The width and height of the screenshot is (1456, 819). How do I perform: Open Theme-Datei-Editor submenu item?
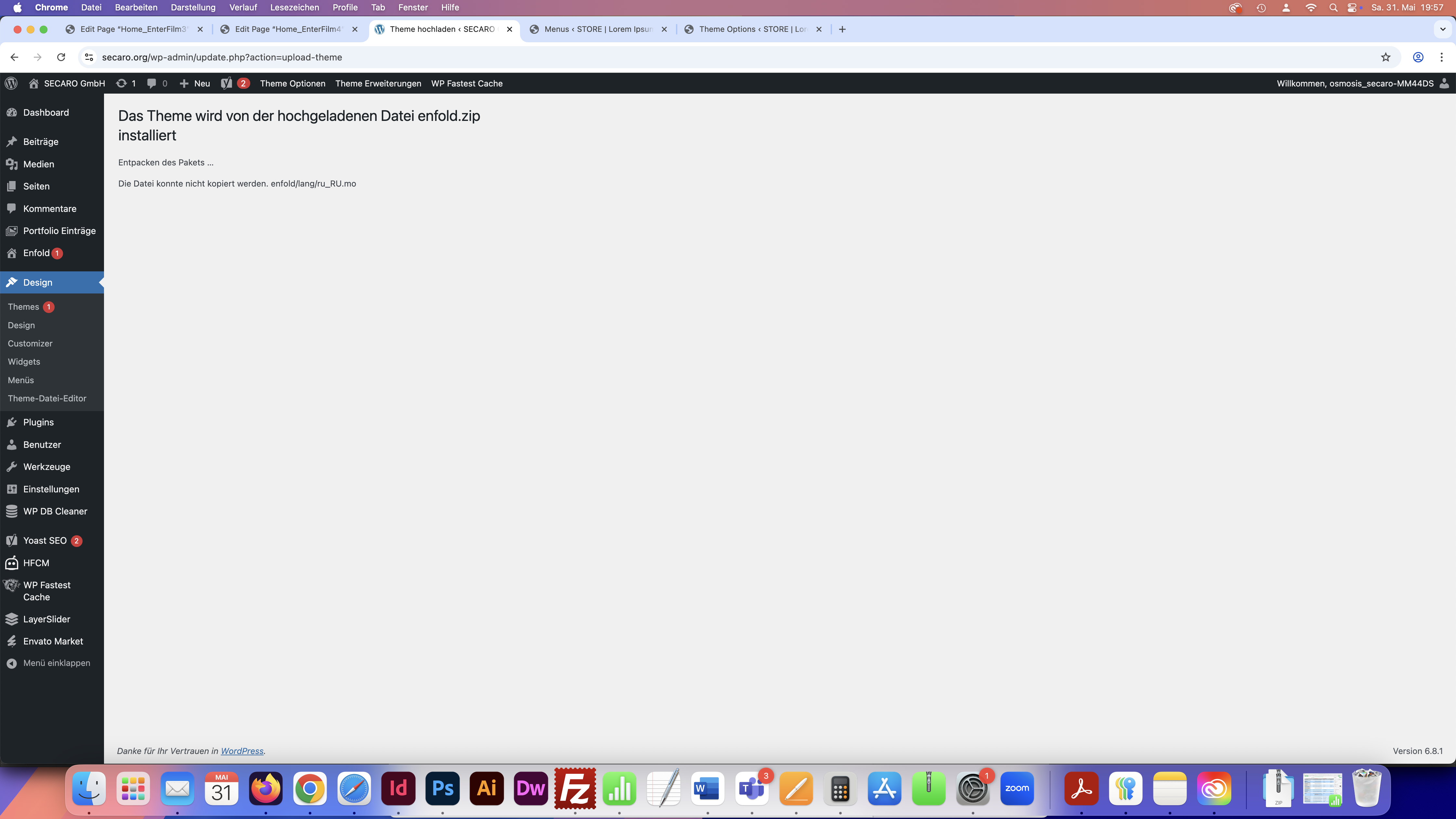click(47, 398)
